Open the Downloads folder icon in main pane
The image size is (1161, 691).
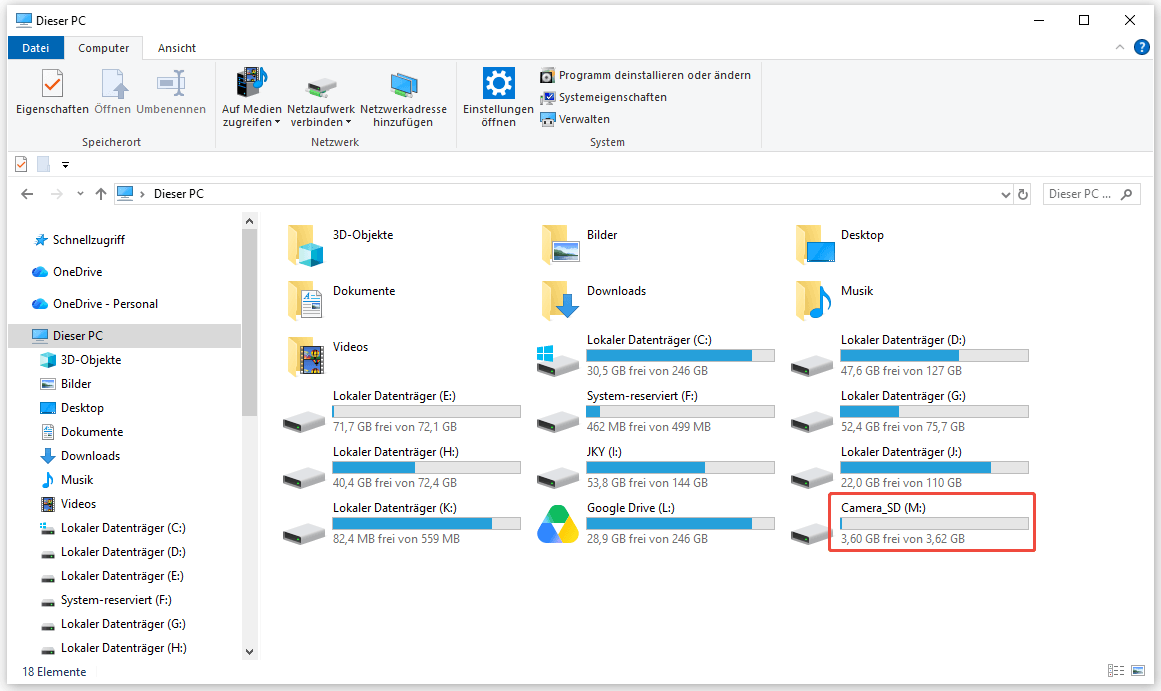[x=560, y=301]
